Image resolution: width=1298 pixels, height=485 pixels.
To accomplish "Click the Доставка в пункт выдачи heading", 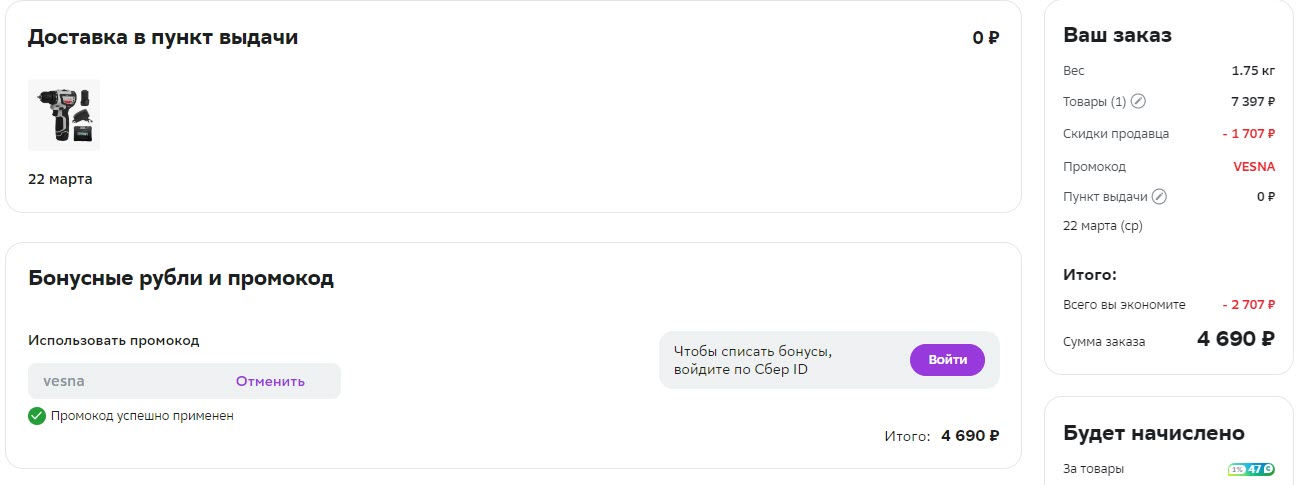I will 163,38.
